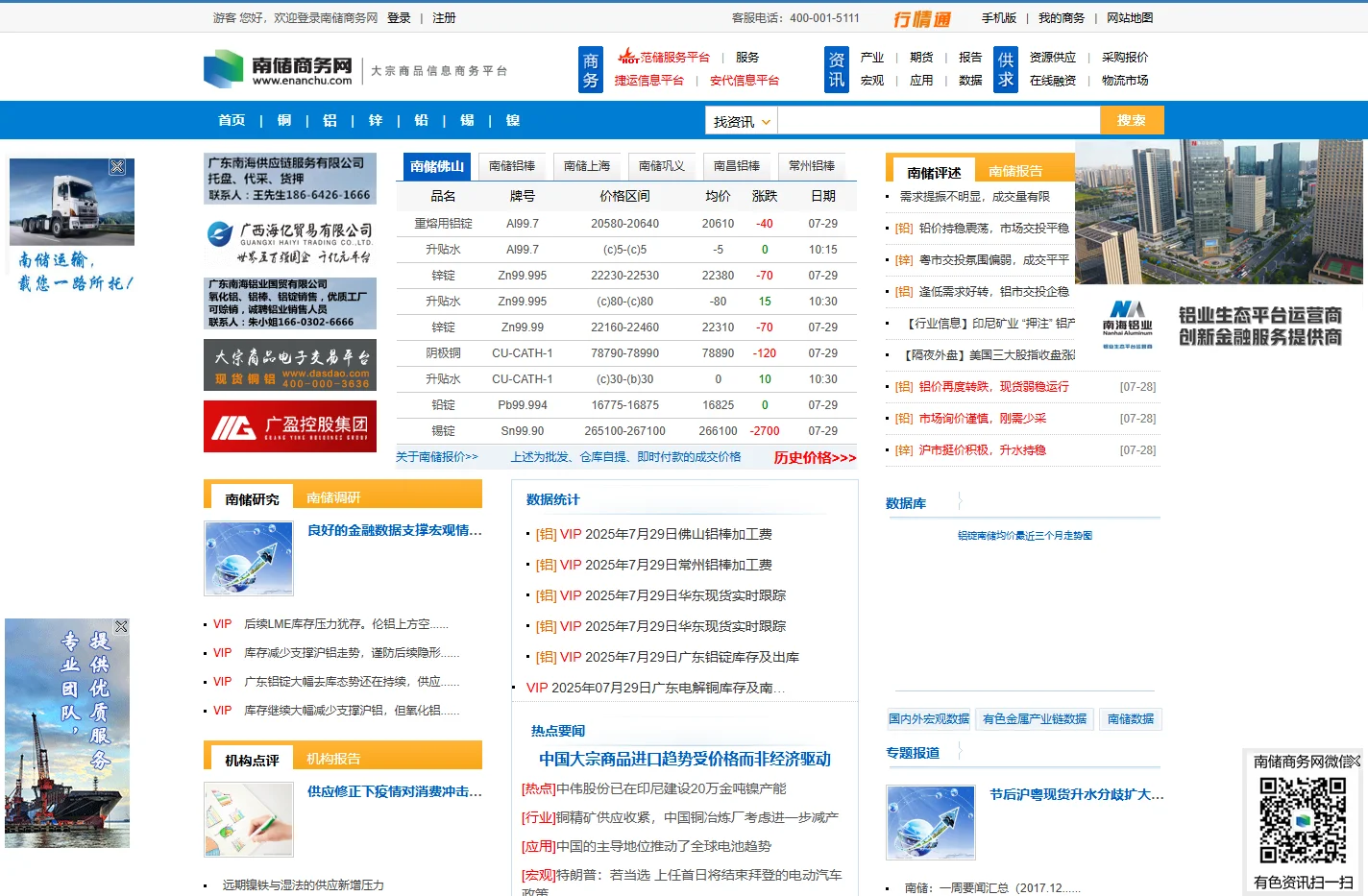Close the truck transport ad
The height and width of the screenshot is (896, 1368).
pos(117,167)
